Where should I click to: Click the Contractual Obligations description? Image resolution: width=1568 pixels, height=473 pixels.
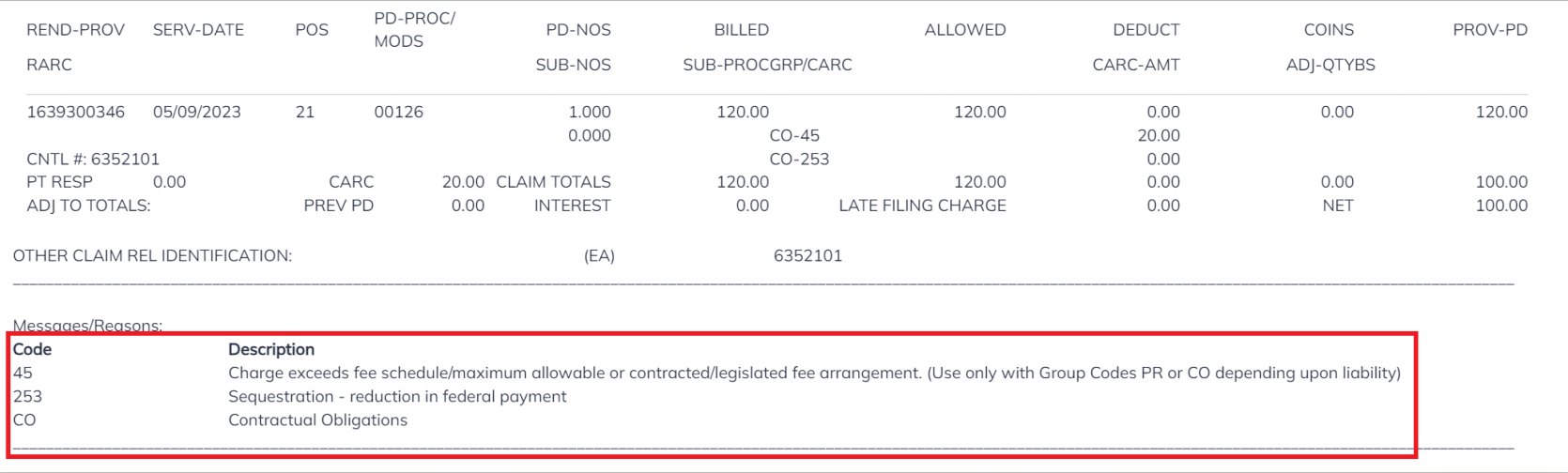[x=317, y=420]
